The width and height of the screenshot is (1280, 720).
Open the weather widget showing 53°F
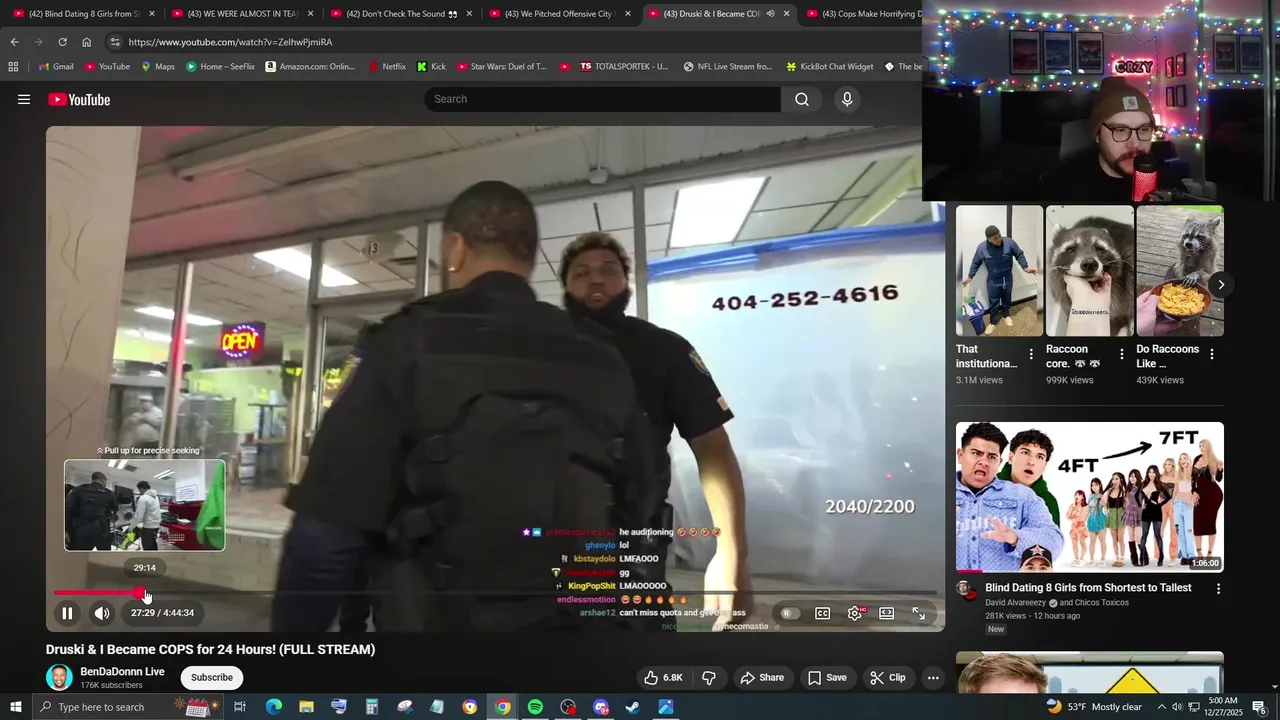[1094, 707]
